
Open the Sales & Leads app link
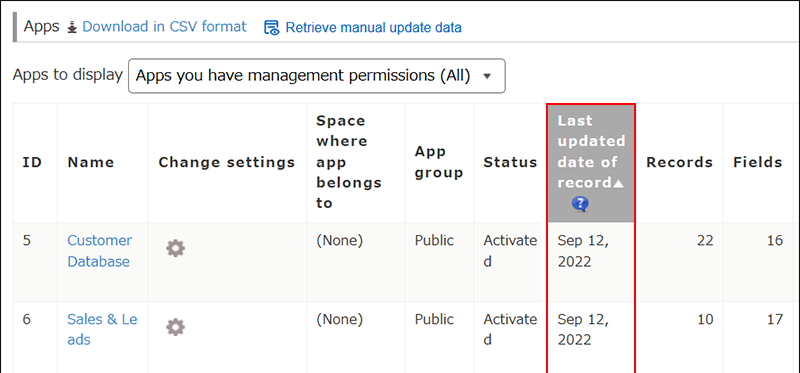tap(102, 329)
